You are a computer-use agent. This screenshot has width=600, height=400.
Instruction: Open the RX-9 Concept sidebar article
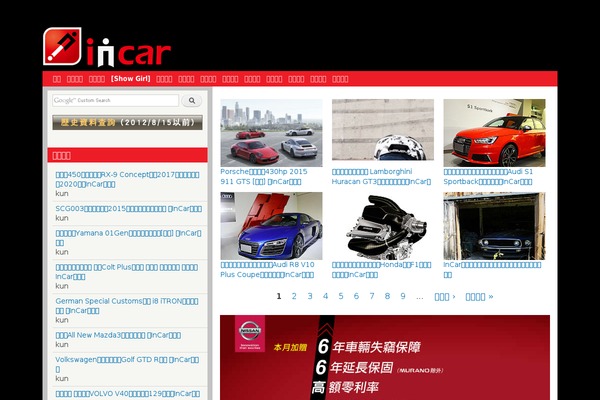[x=127, y=179]
